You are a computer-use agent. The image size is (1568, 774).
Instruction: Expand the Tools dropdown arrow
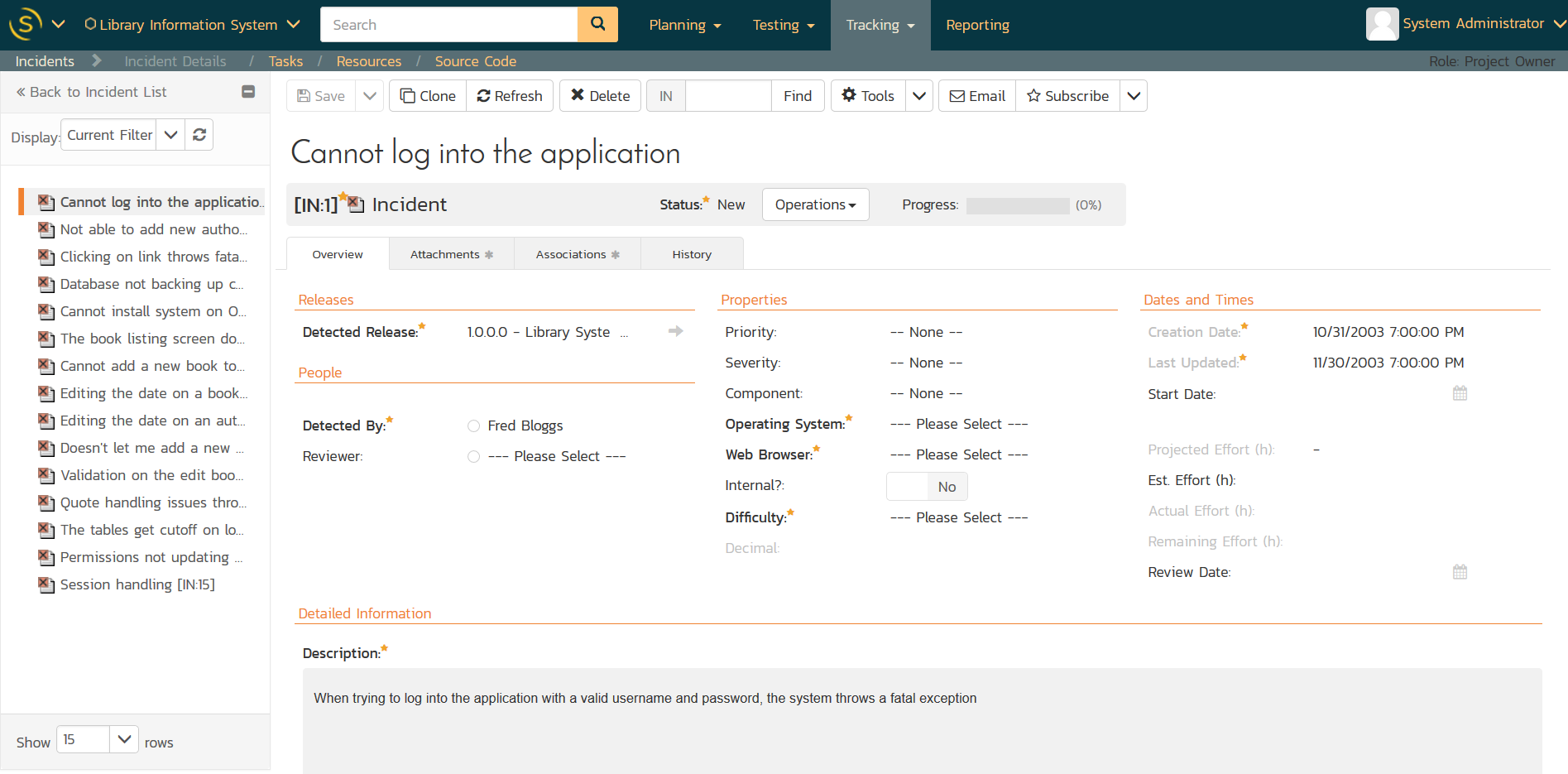click(918, 96)
